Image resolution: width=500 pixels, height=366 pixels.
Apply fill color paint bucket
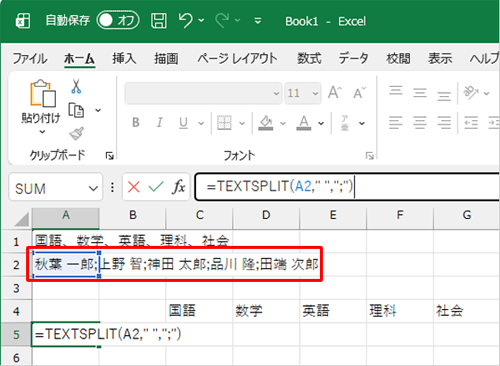click(x=266, y=123)
